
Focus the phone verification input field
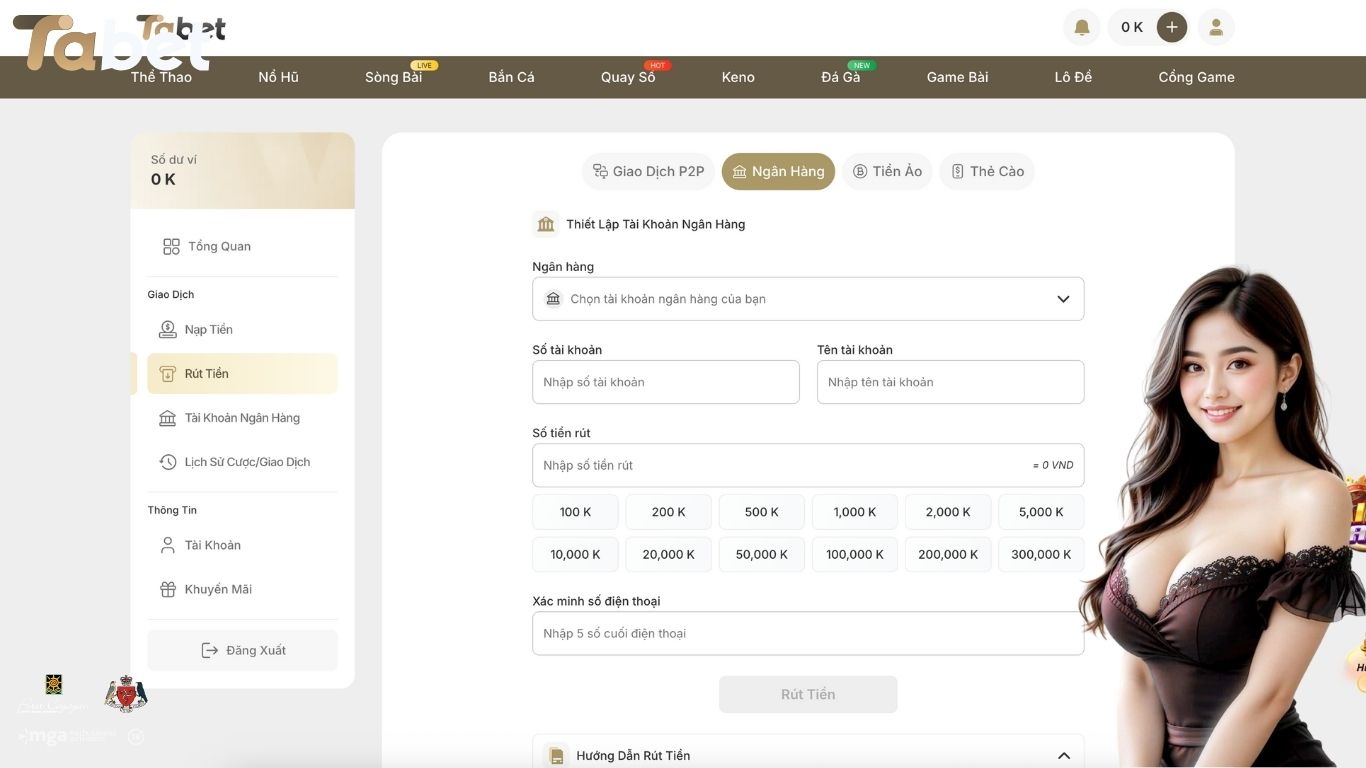(x=807, y=633)
